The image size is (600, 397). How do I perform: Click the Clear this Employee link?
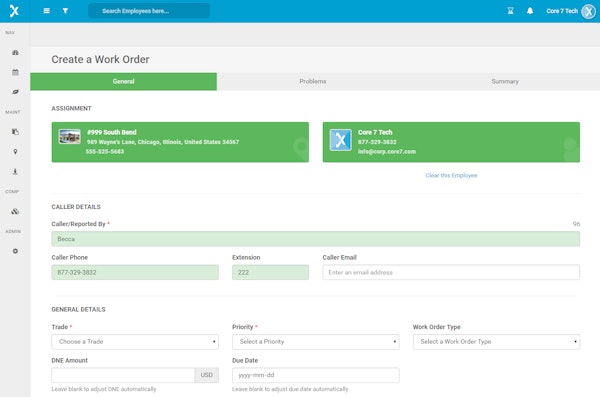coord(451,175)
